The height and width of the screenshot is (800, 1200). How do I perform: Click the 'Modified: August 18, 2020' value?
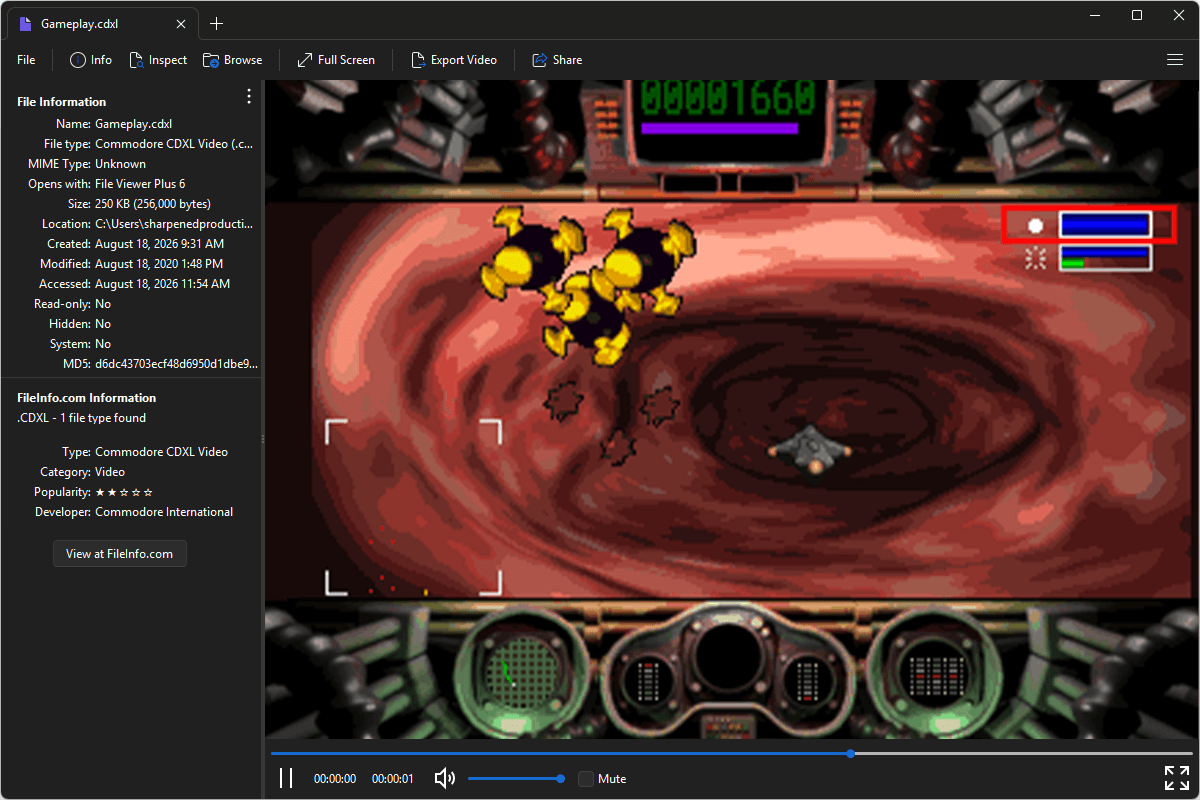click(x=159, y=264)
